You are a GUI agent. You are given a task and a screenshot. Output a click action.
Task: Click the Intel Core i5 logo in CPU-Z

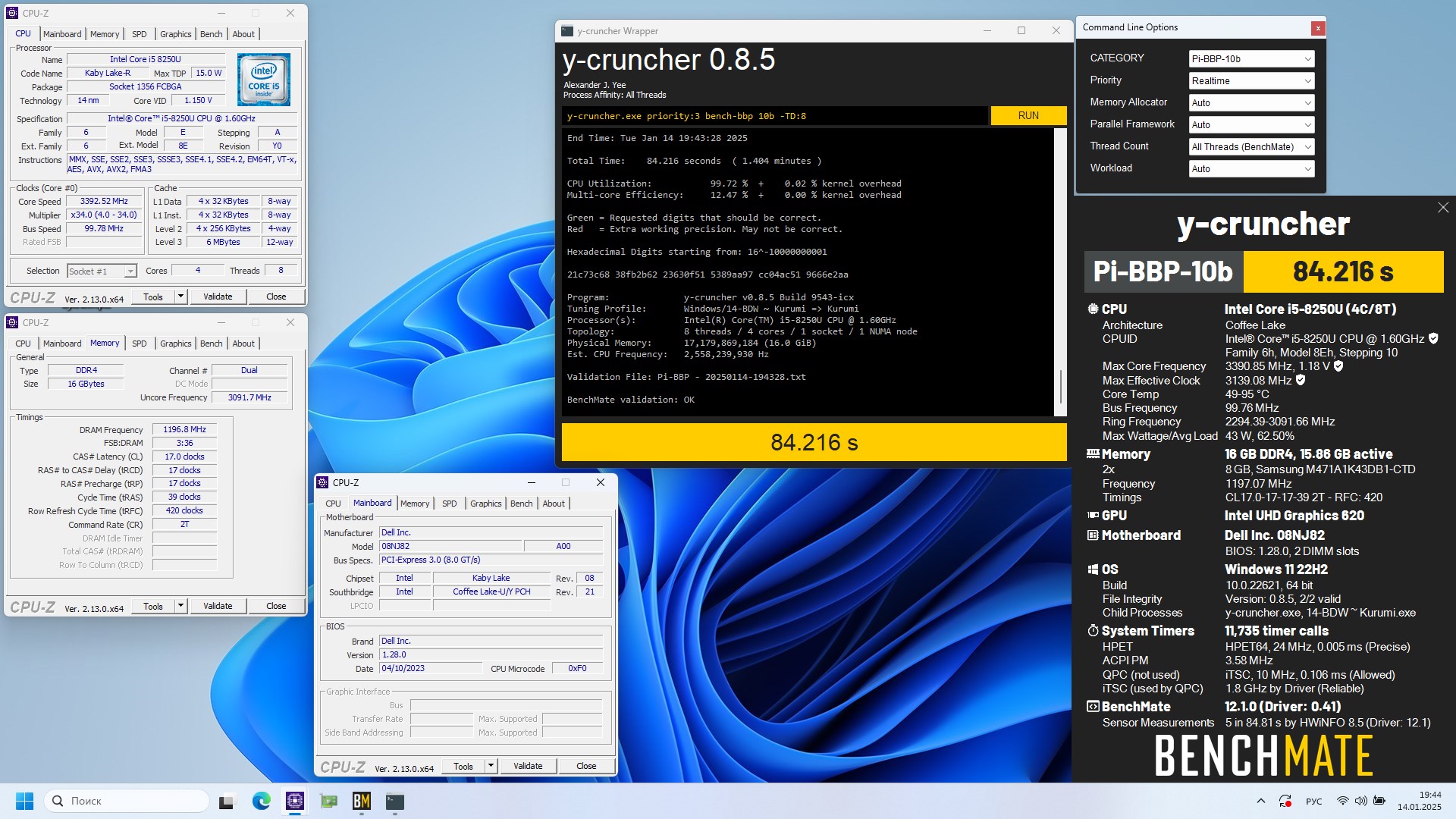[264, 79]
